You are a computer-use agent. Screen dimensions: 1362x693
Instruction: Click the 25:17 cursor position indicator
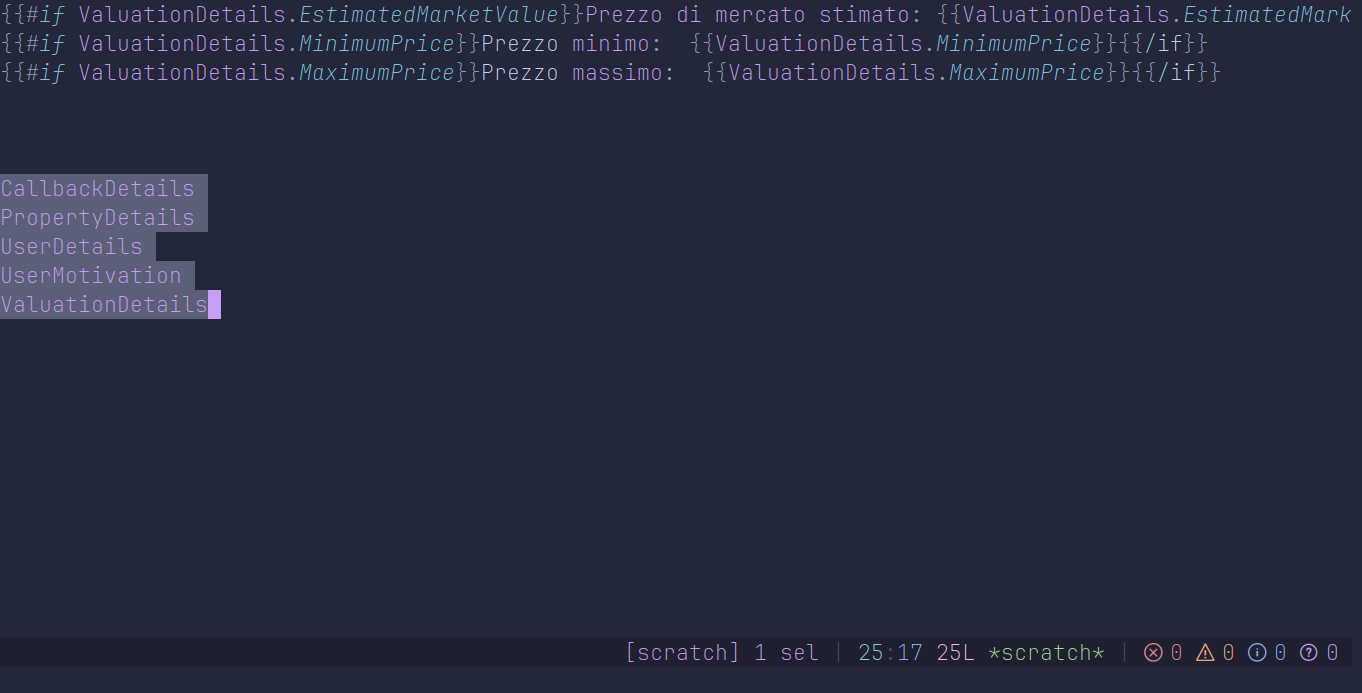pos(890,653)
